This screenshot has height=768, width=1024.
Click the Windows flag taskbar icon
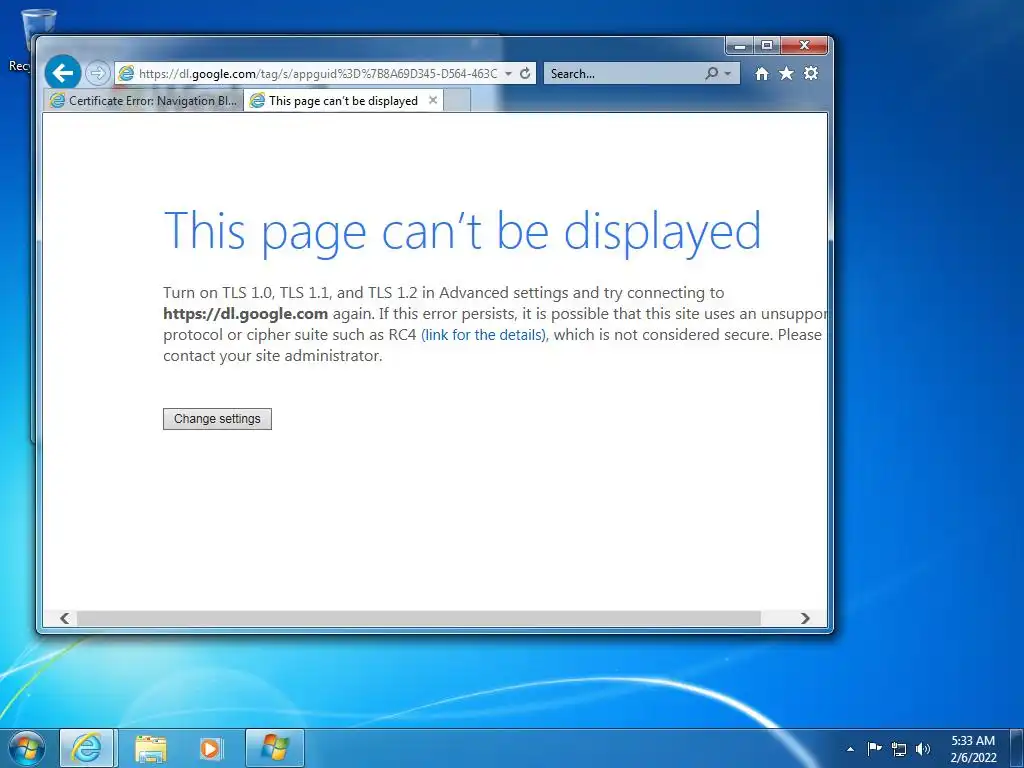(275, 748)
